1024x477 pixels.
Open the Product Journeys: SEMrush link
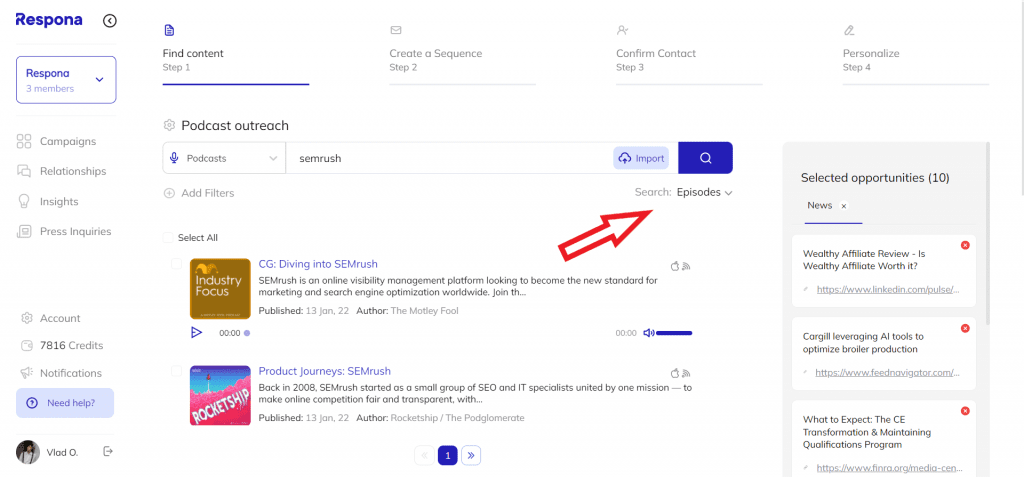tap(325, 371)
